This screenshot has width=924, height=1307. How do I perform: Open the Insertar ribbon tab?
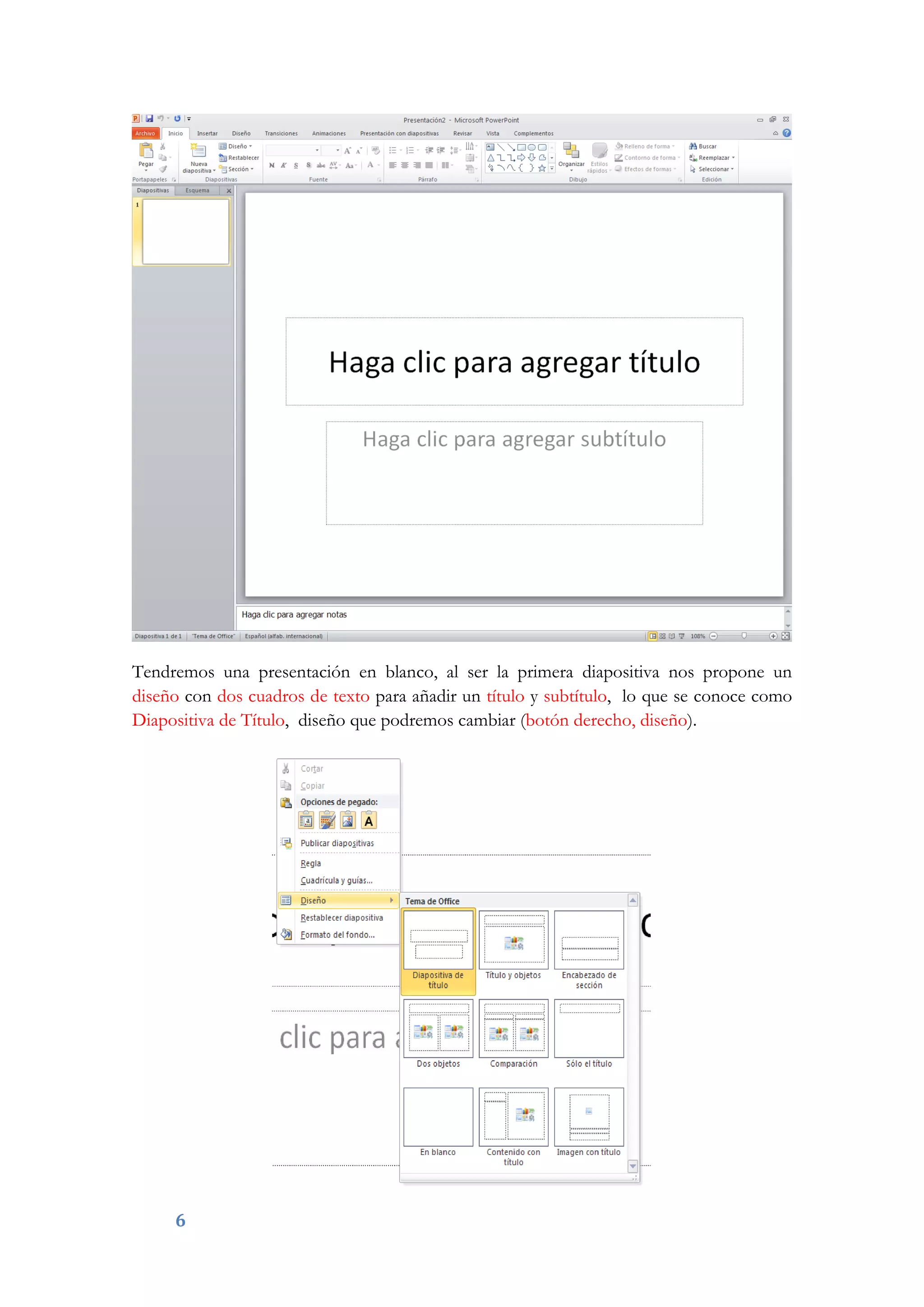pos(207,133)
